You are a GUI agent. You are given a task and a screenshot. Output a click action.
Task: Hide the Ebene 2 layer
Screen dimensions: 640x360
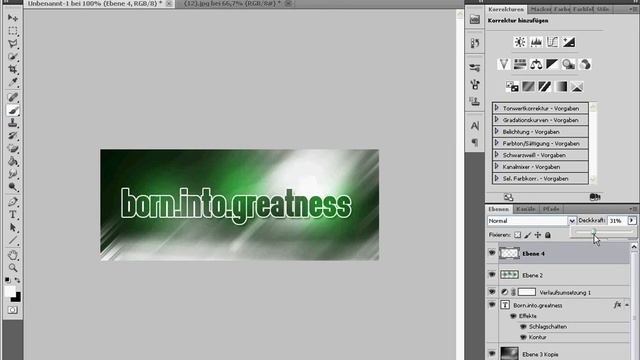492,275
